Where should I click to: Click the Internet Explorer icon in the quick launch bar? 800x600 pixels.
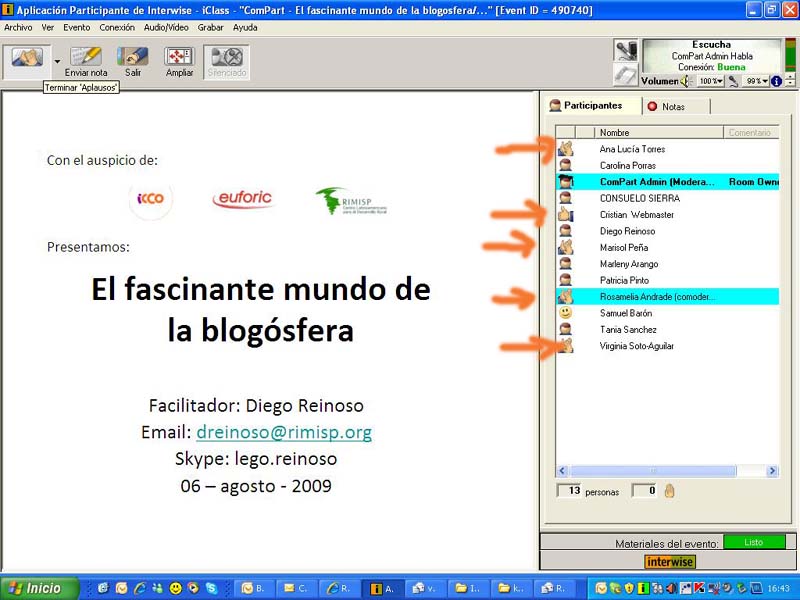[140, 588]
